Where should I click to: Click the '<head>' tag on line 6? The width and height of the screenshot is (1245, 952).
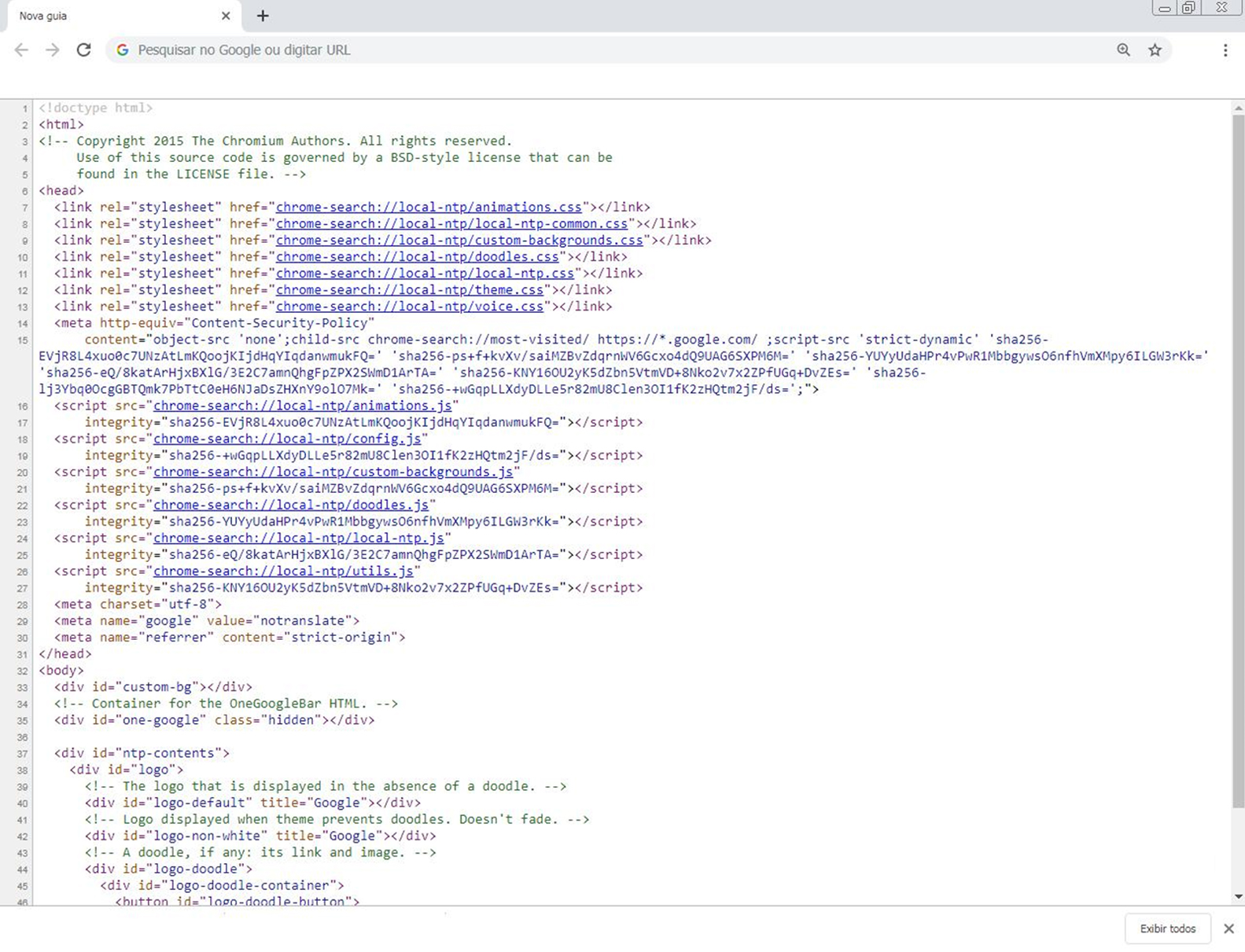[61, 190]
